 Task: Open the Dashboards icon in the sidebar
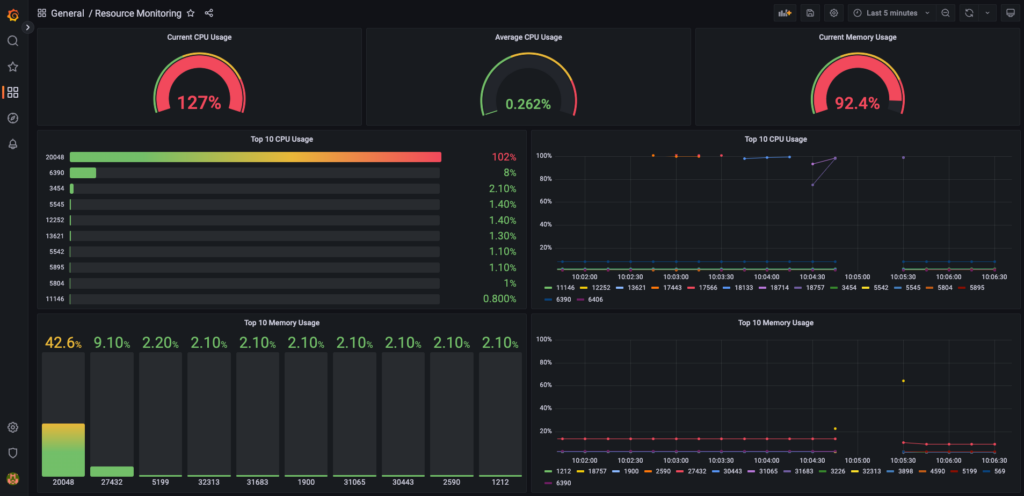(x=12, y=92)
